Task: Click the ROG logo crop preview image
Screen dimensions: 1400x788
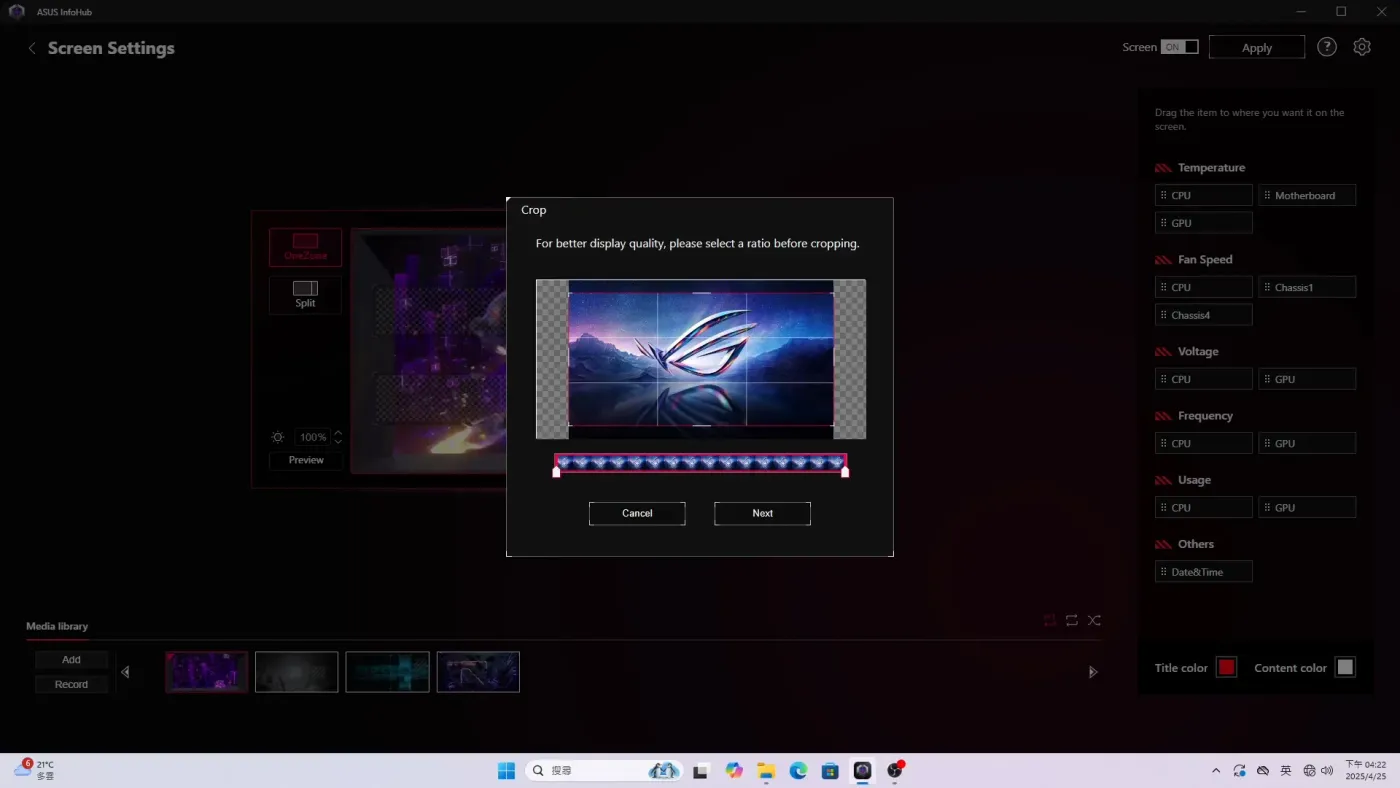Action: click(701, 359)
